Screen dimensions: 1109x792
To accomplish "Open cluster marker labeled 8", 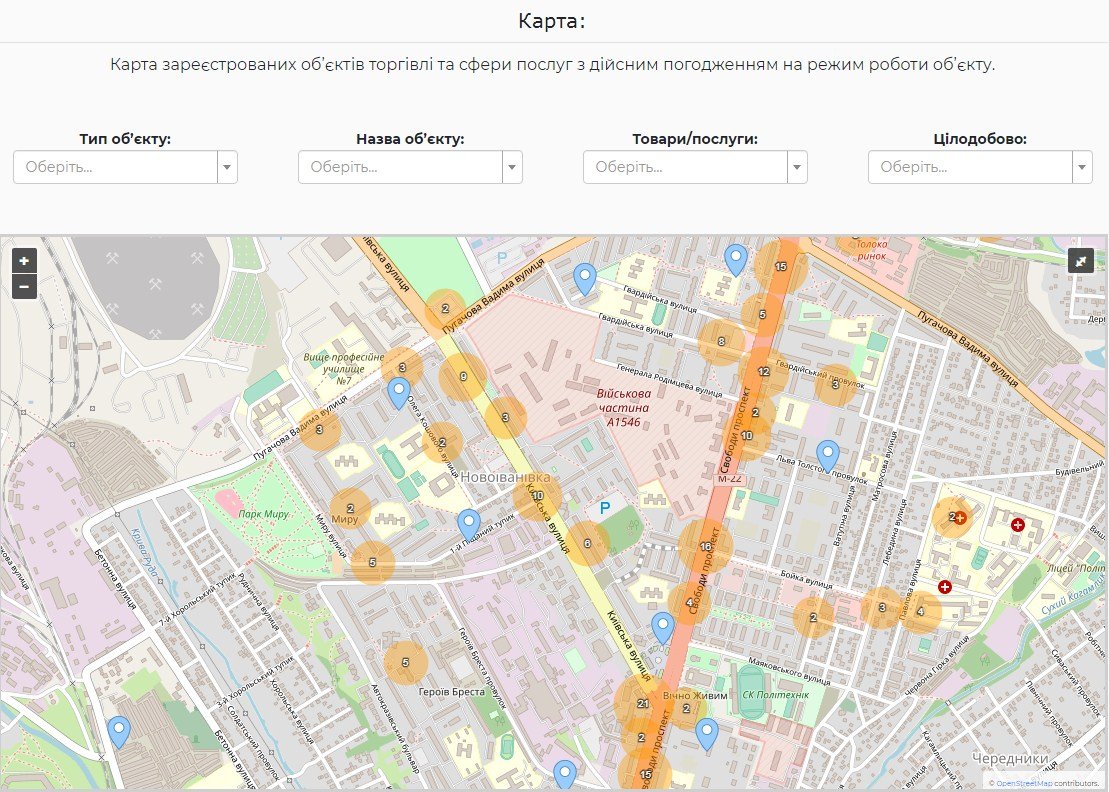I will tap(721, 343).
